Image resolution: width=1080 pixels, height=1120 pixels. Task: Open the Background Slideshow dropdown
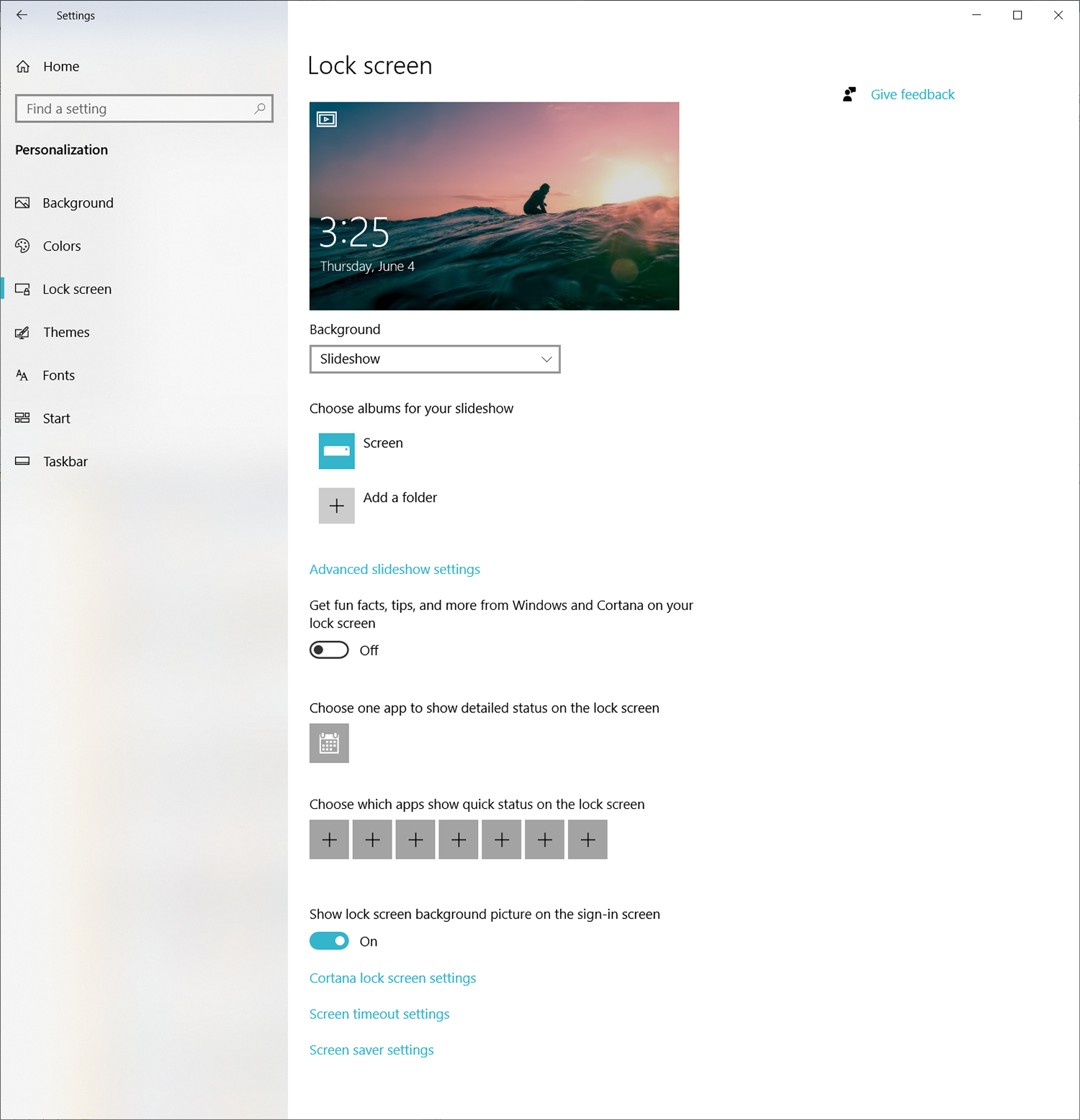tap(435, 359)
